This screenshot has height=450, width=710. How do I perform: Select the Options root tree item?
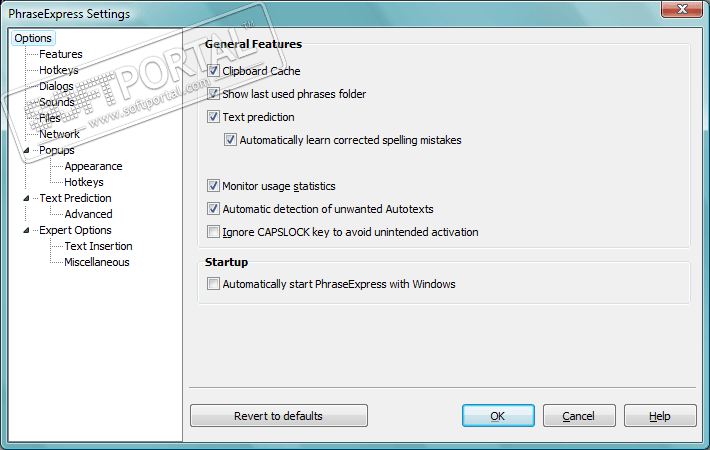pos(33,38)
